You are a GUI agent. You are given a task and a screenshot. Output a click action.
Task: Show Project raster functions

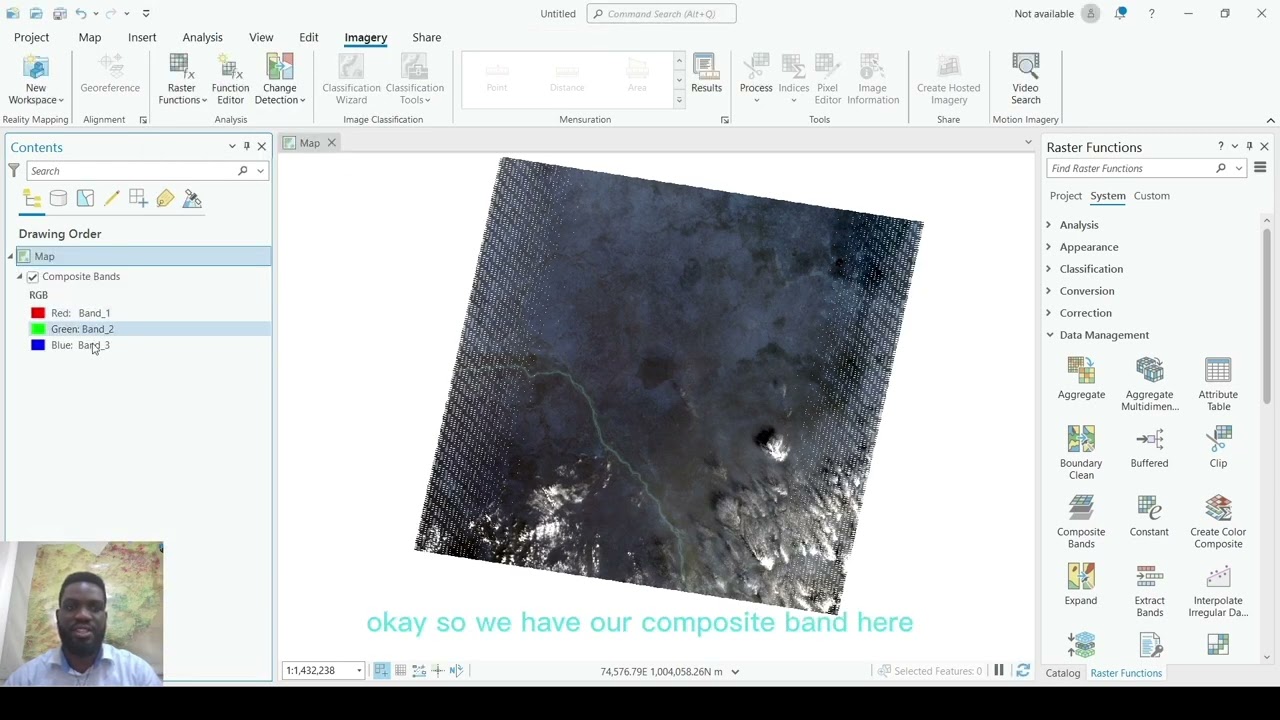tap(1066, 196)
